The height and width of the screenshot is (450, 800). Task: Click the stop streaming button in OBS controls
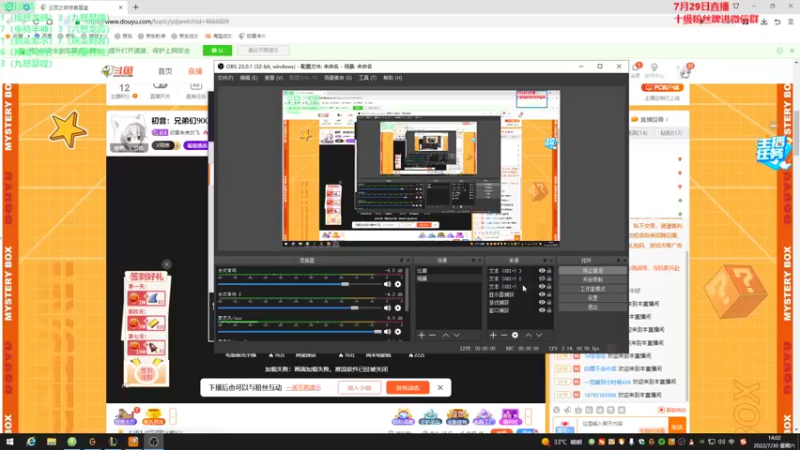592,271
